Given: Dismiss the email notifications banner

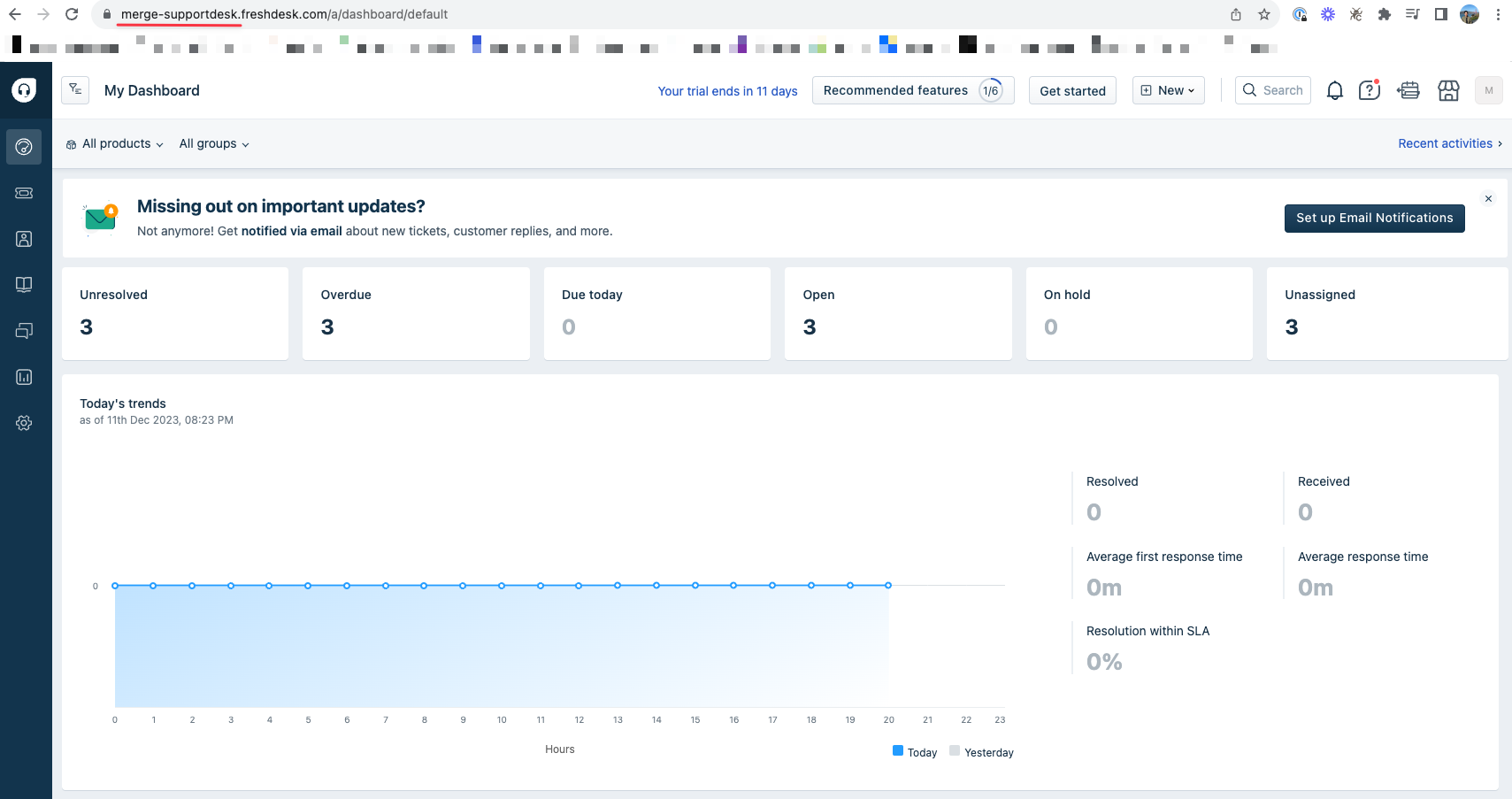Looking at the screenshot, I should [1488, 199].
